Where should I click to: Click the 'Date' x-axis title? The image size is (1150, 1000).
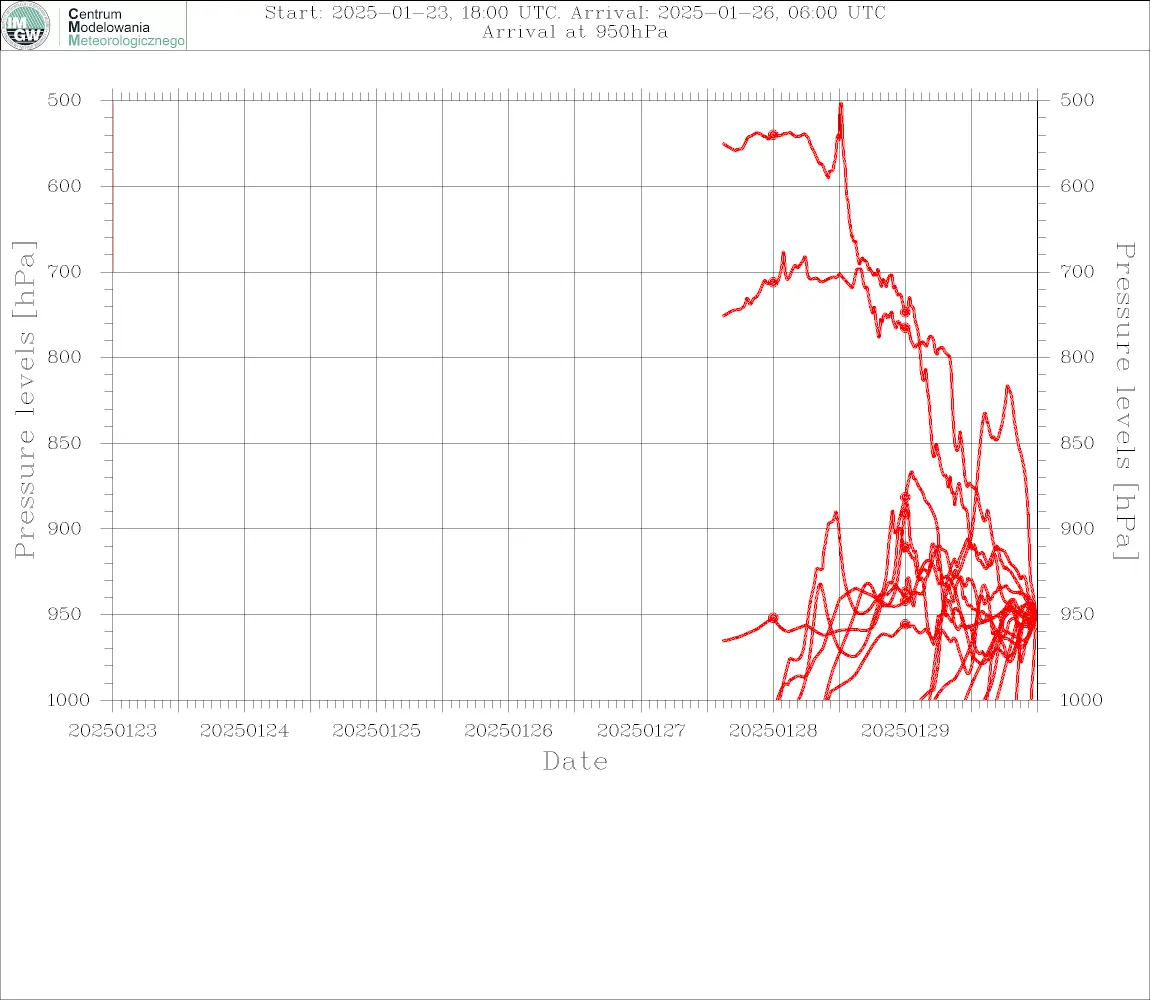pos(575,762)
